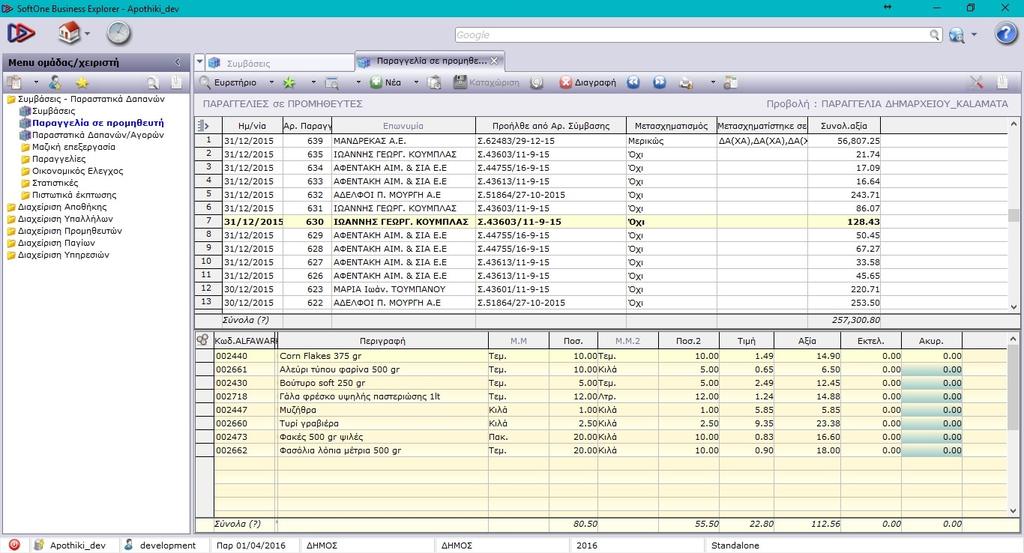This screenshot has width=1024, height=553.
Task: Select order 623 ΜΑΡΙΑ Ιωάν. ΤΟΥΜΠΑΝΟΥ
Action: pos(601,289)
